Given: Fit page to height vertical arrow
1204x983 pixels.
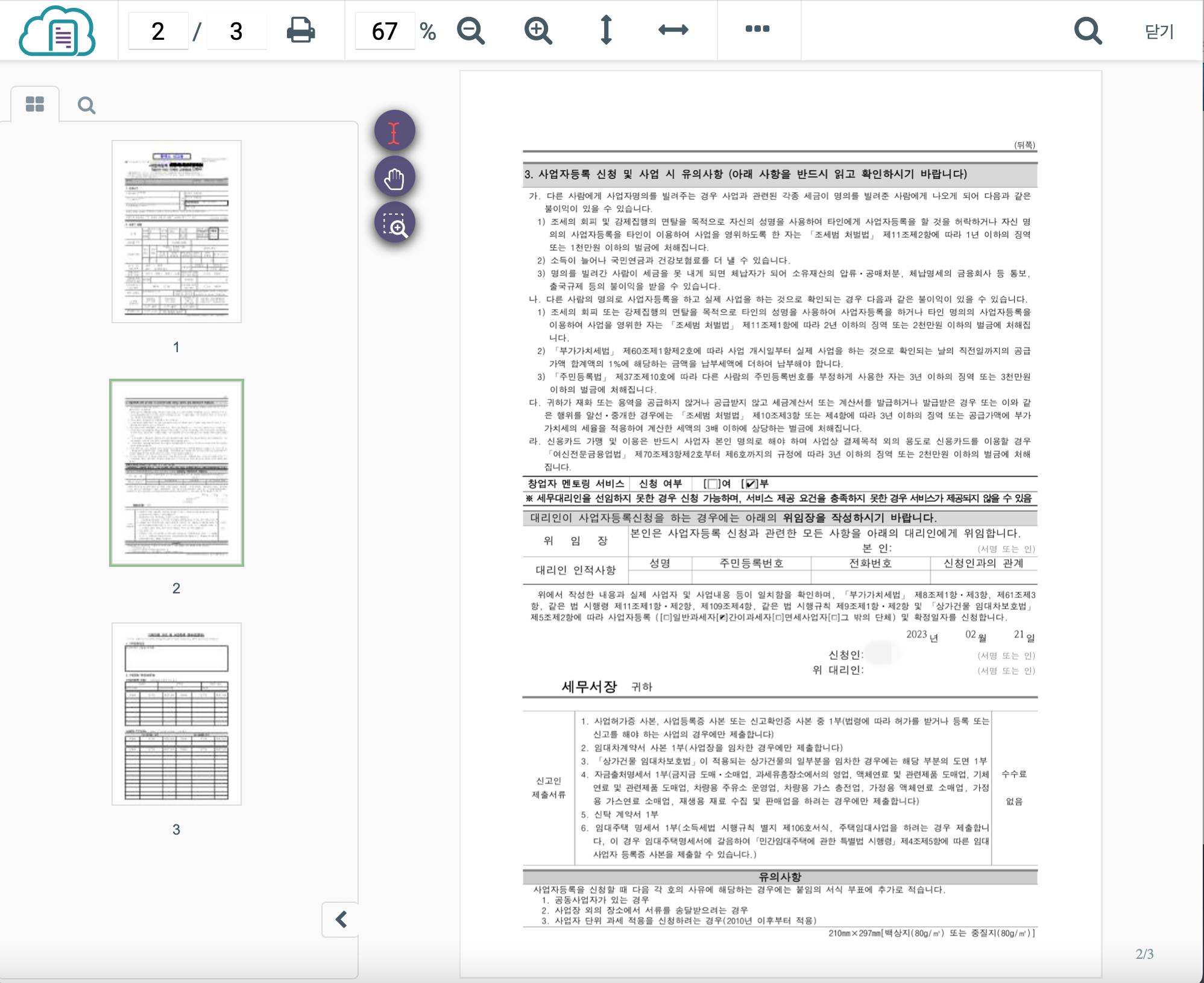Looking at the screenshot, I should point(607,30).
